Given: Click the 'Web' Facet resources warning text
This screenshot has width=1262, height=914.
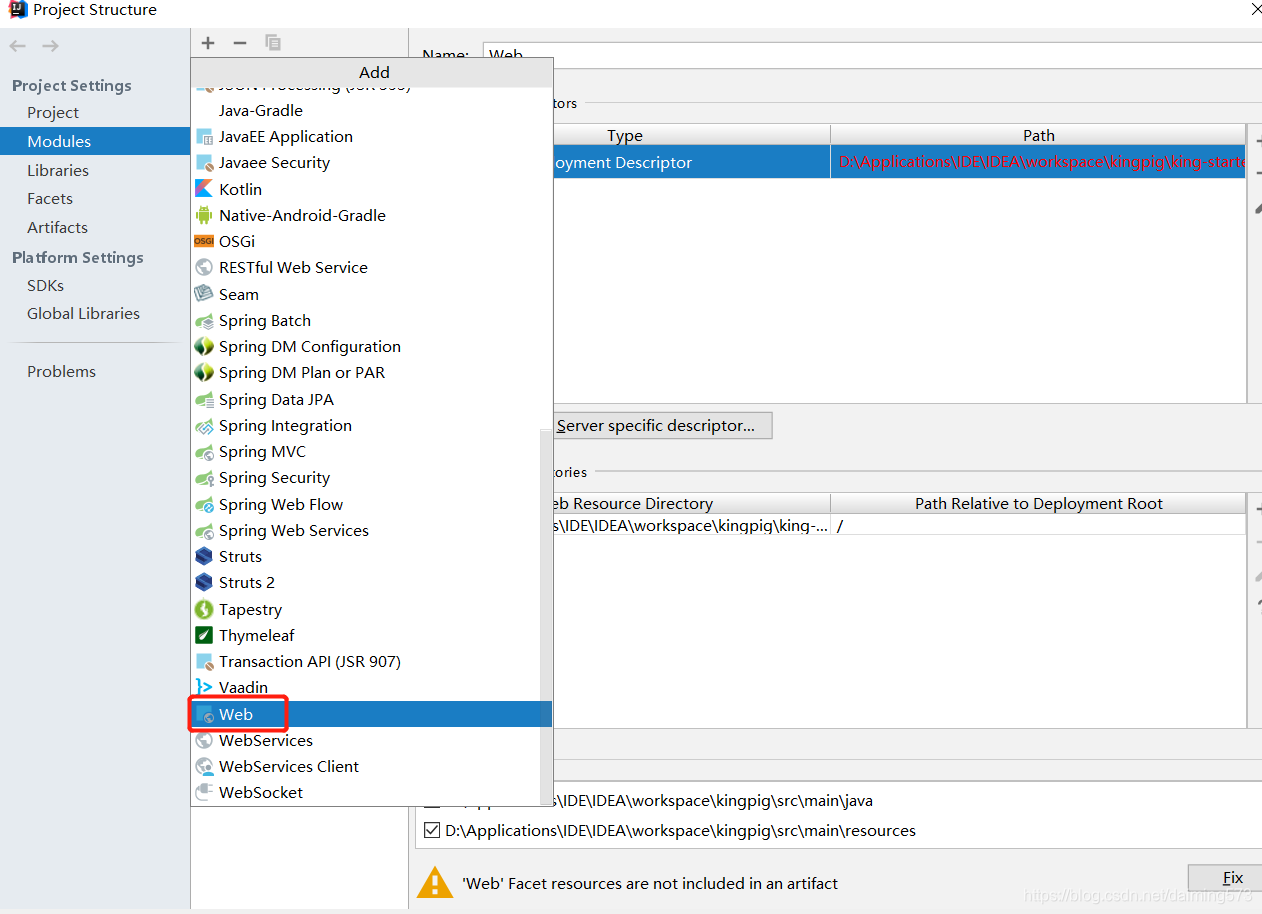Looking at the screenshot, I should coord(650,883).
